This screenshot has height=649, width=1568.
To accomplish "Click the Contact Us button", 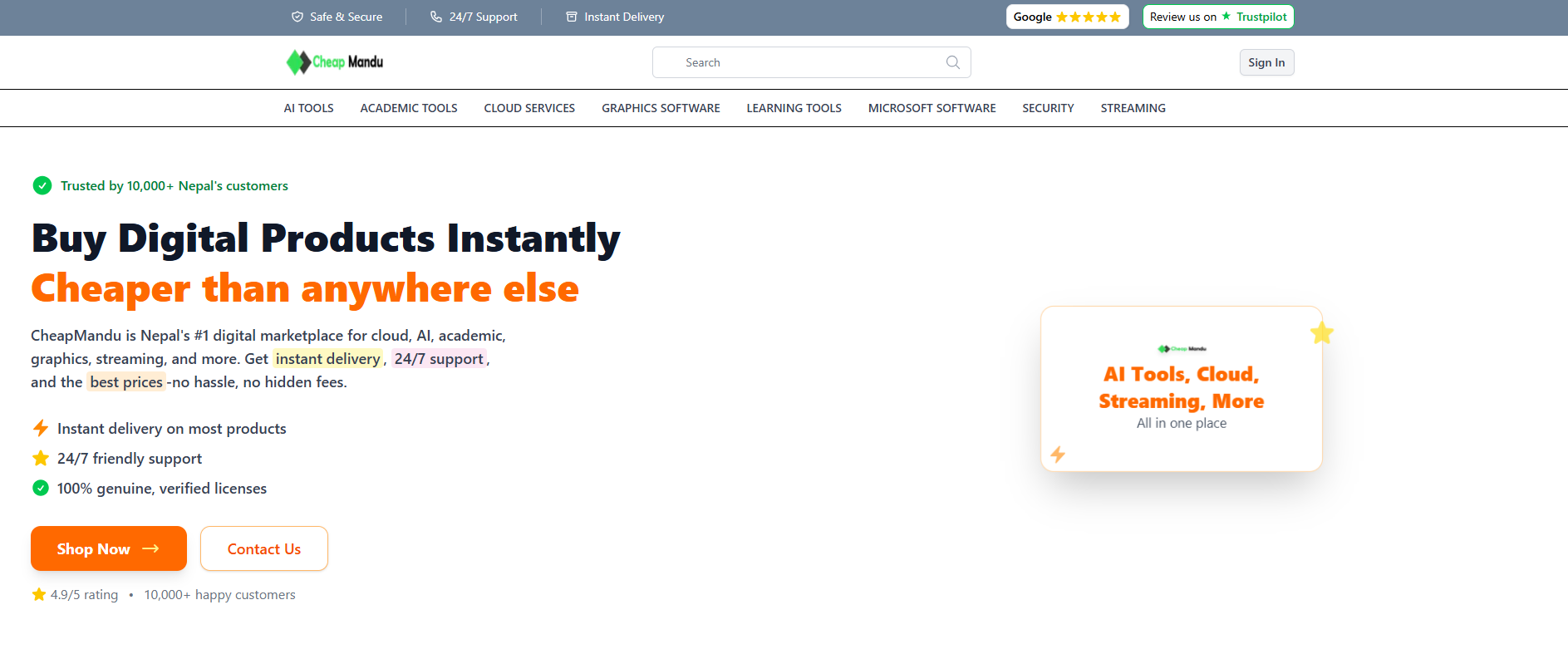I will [264, 548].
